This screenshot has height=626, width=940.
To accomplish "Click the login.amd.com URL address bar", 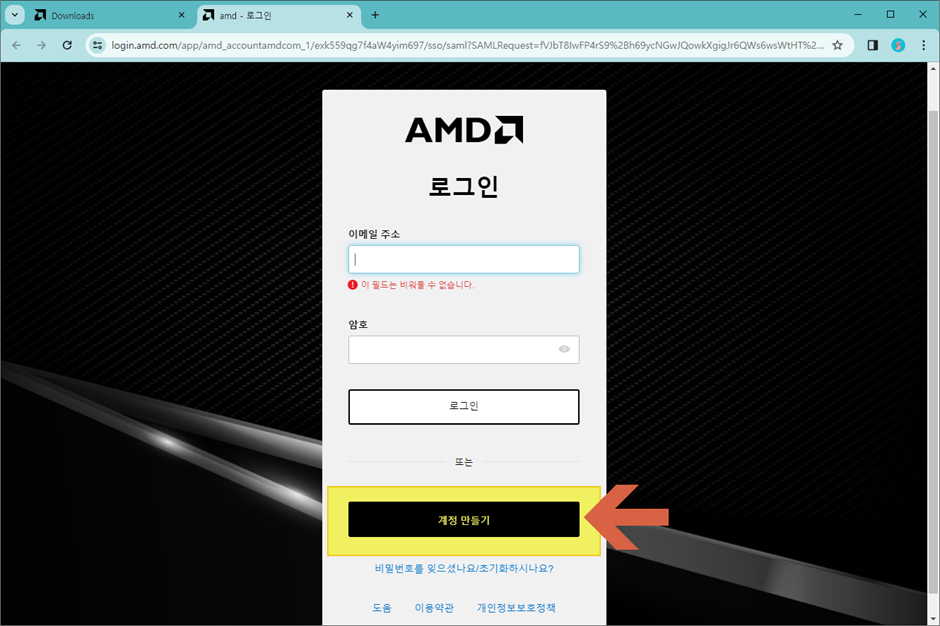I will click(x=468, y=46).
